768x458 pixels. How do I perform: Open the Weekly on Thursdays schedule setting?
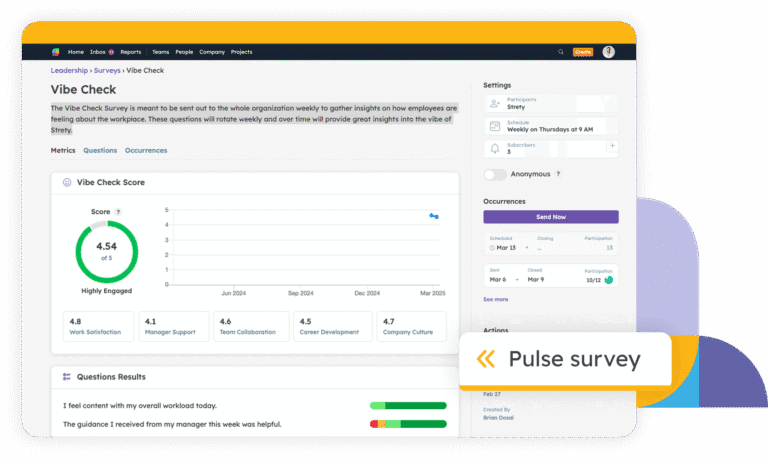click(x=551, y=126)
